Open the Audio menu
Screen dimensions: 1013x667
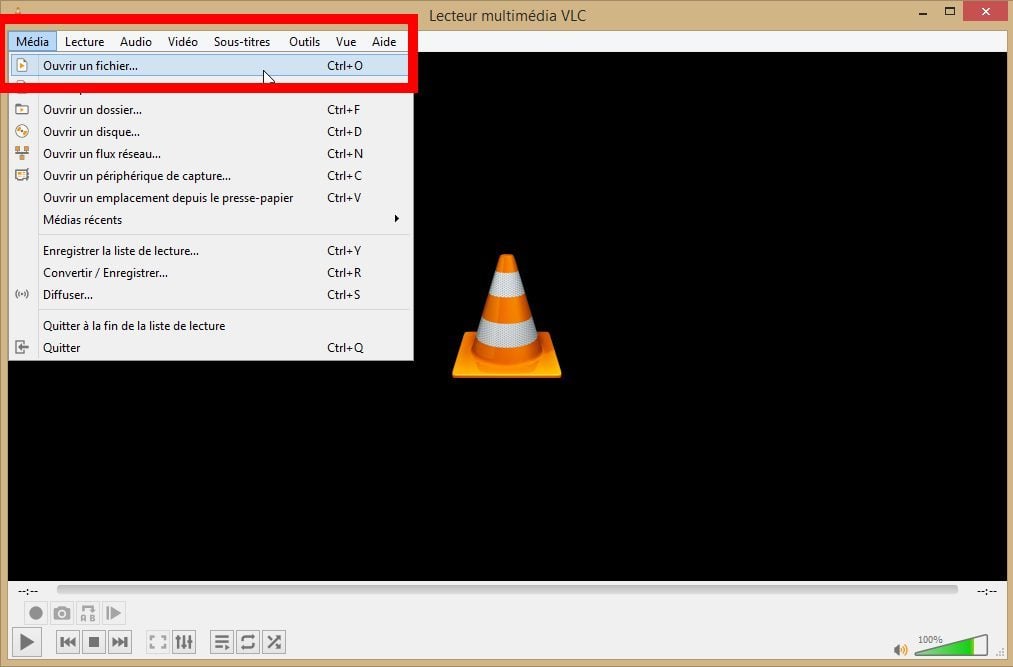[136, 41]
